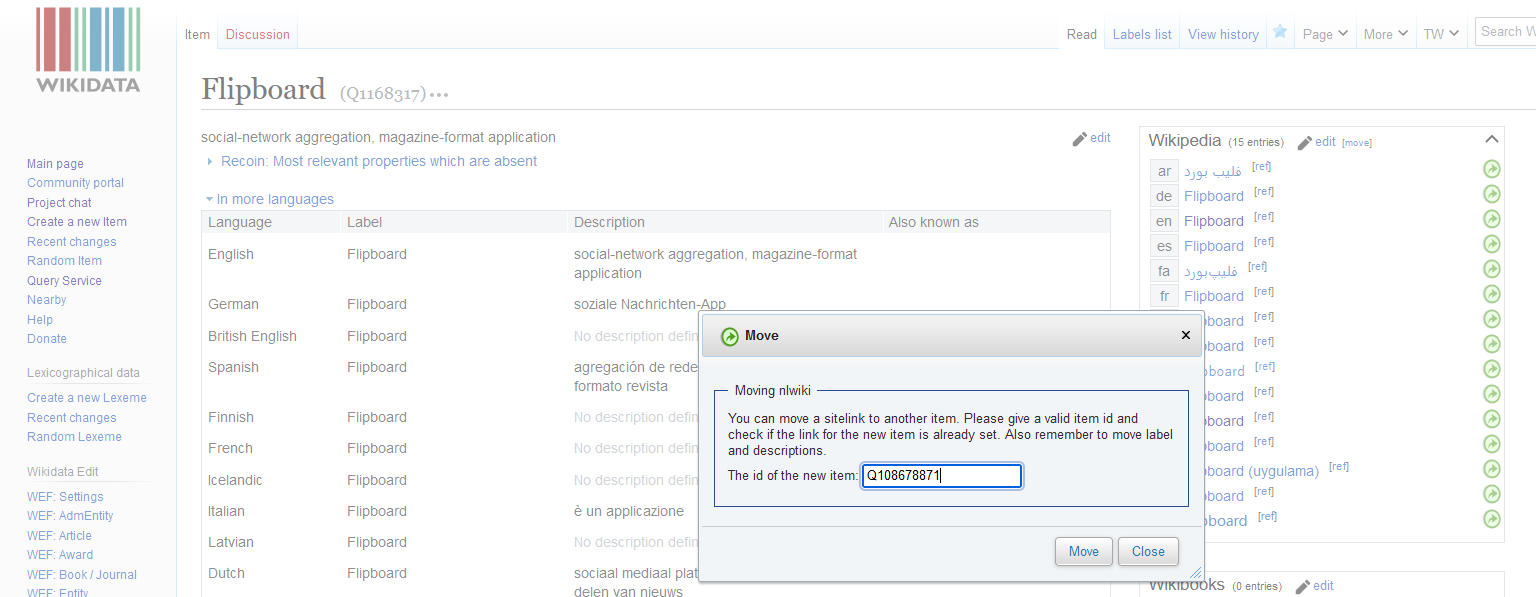Screen dimensions: 1536x597
Task: Click the 'è un applicazione' description cell
Action: click(629, 511)
